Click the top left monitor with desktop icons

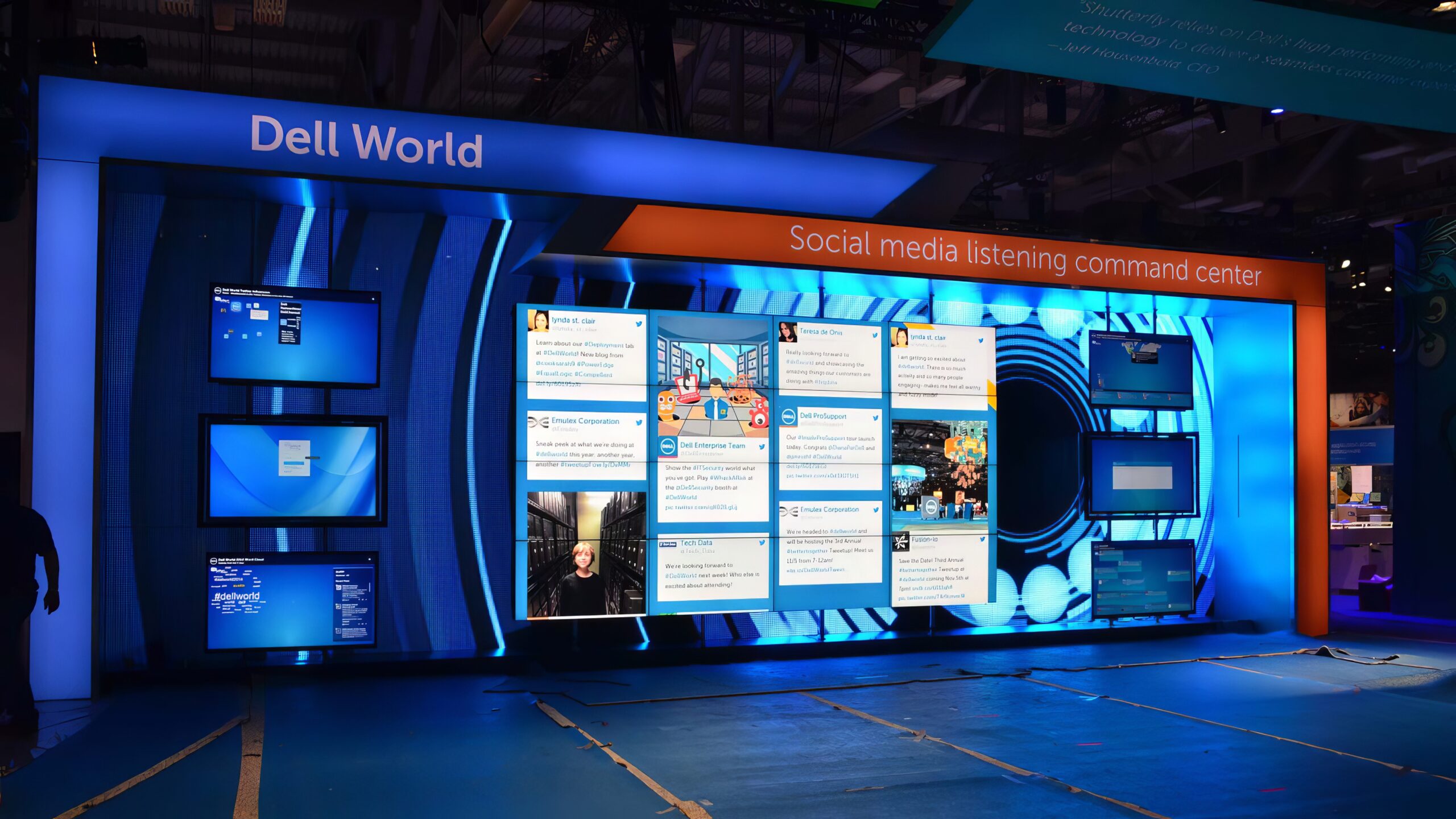[295, 336]
